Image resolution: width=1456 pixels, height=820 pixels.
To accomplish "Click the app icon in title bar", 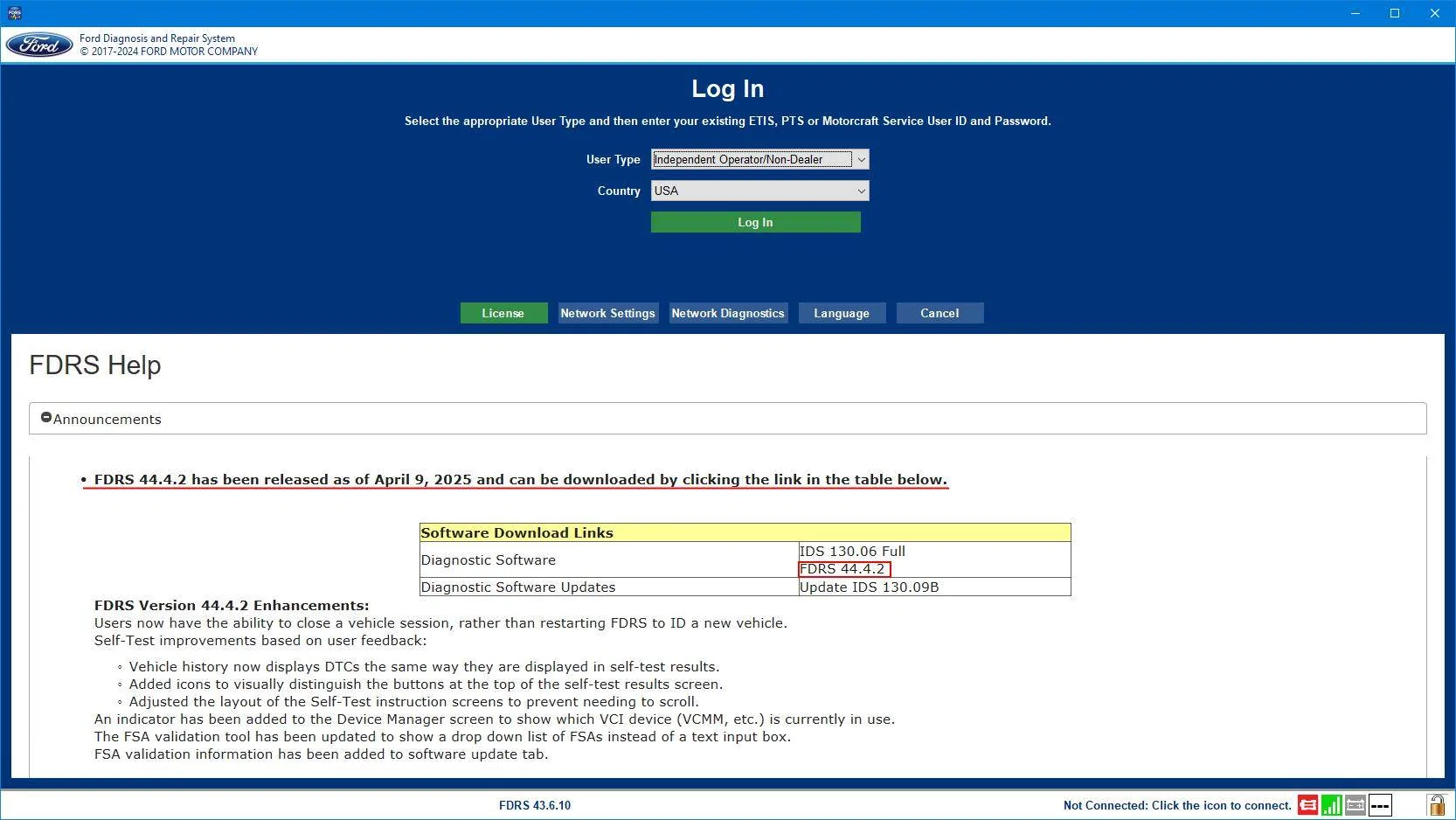I will pyautogui.click(x=14, y=13).
